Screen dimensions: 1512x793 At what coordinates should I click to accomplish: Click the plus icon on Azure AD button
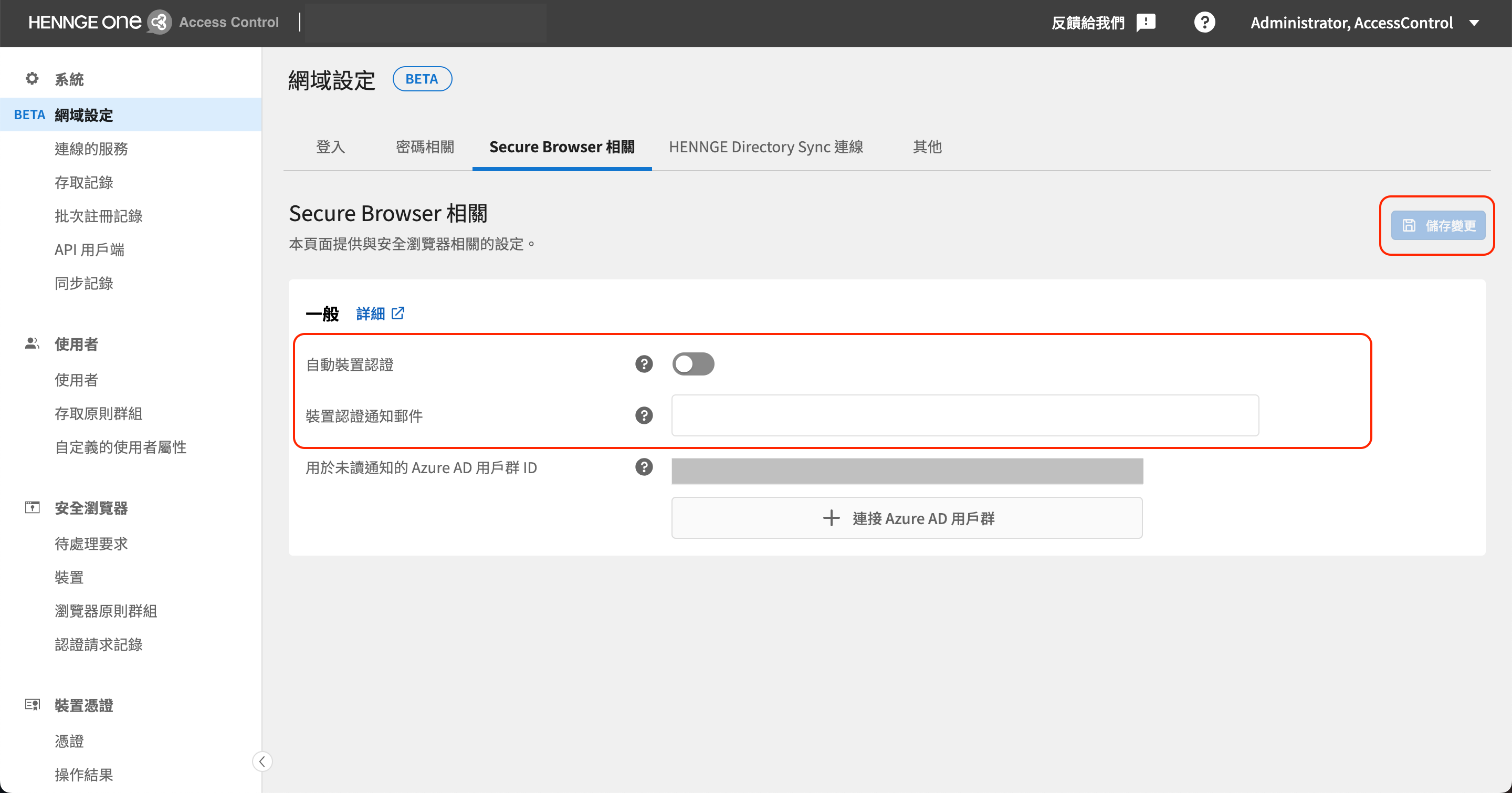point(831,518)
